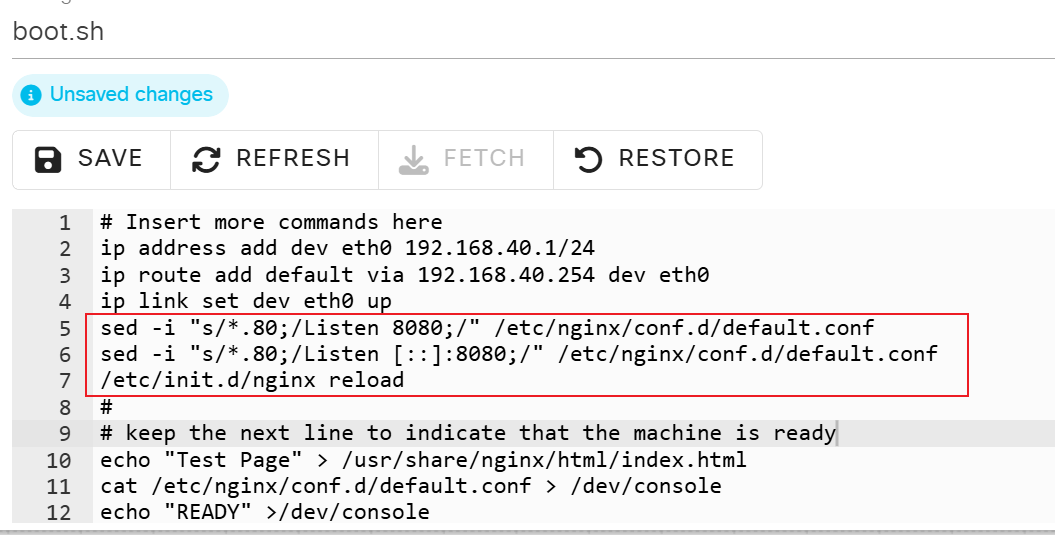The image size is (1055, 535).
Task: Choose the RESTORE button text
Action: [676, 158]
